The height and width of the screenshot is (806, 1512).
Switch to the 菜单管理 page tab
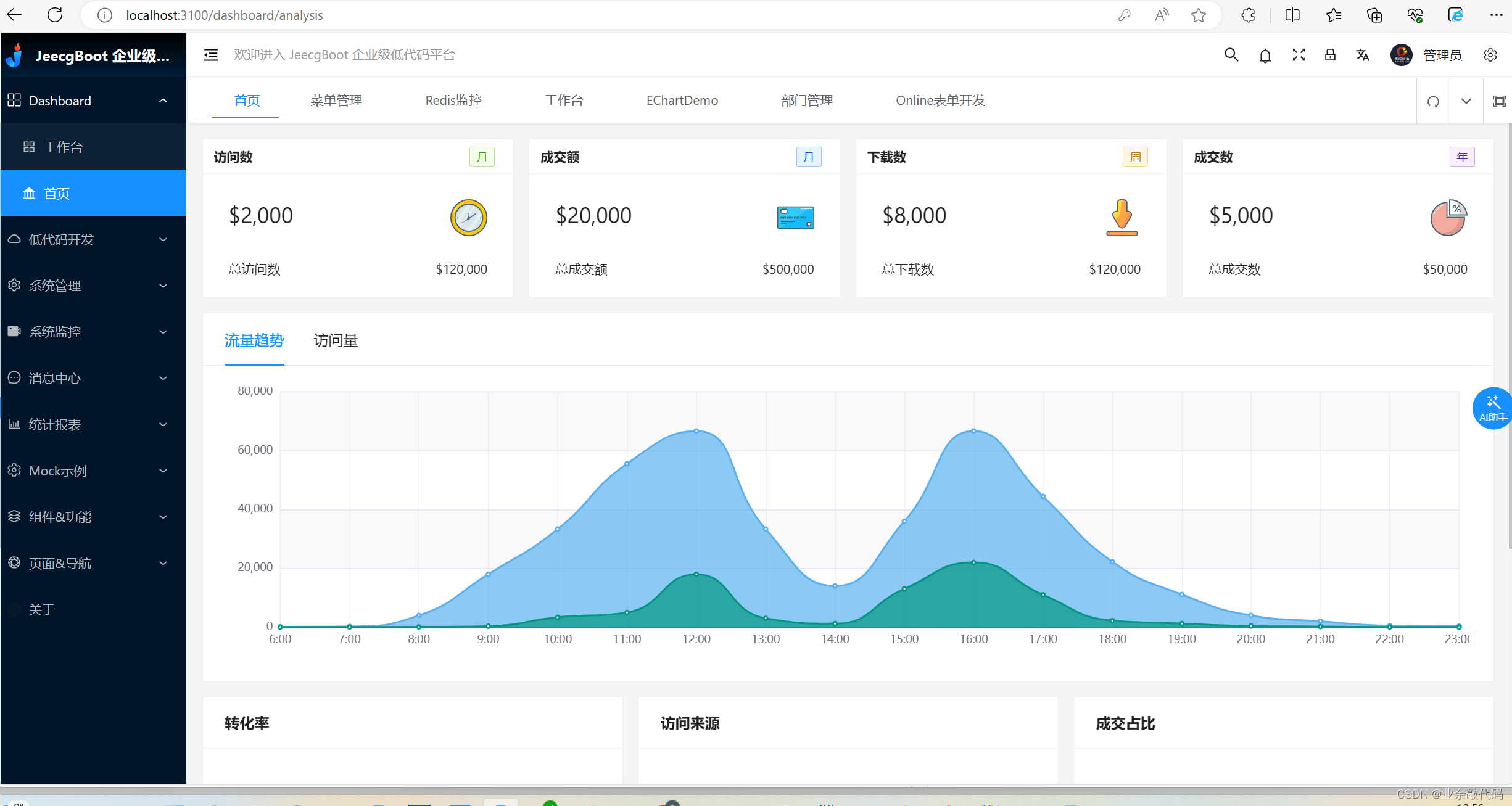click(x=337, y=101)
